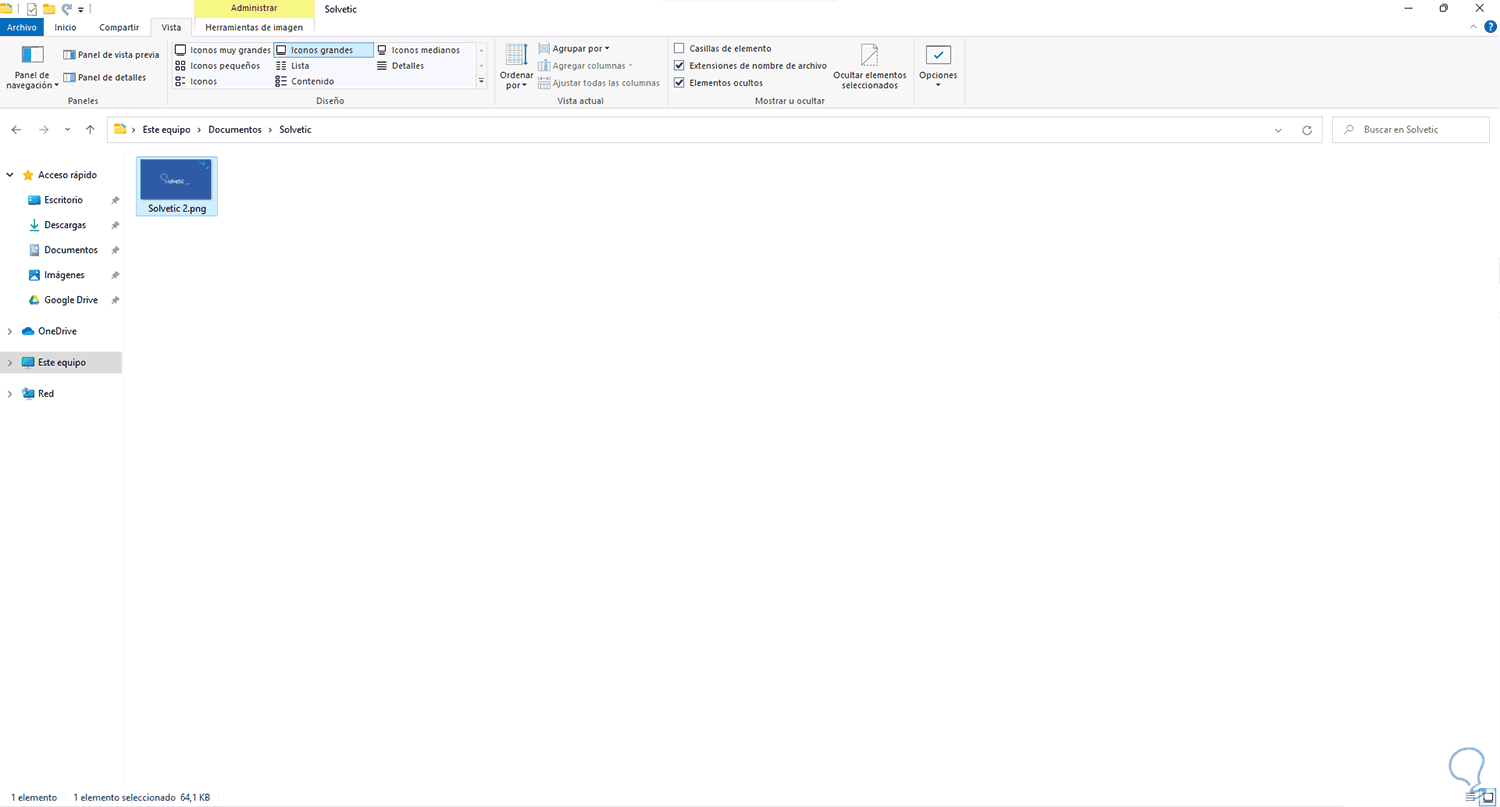Expand the Red tree node
This screenshot has width=1500, height=807.
point(10,394)
